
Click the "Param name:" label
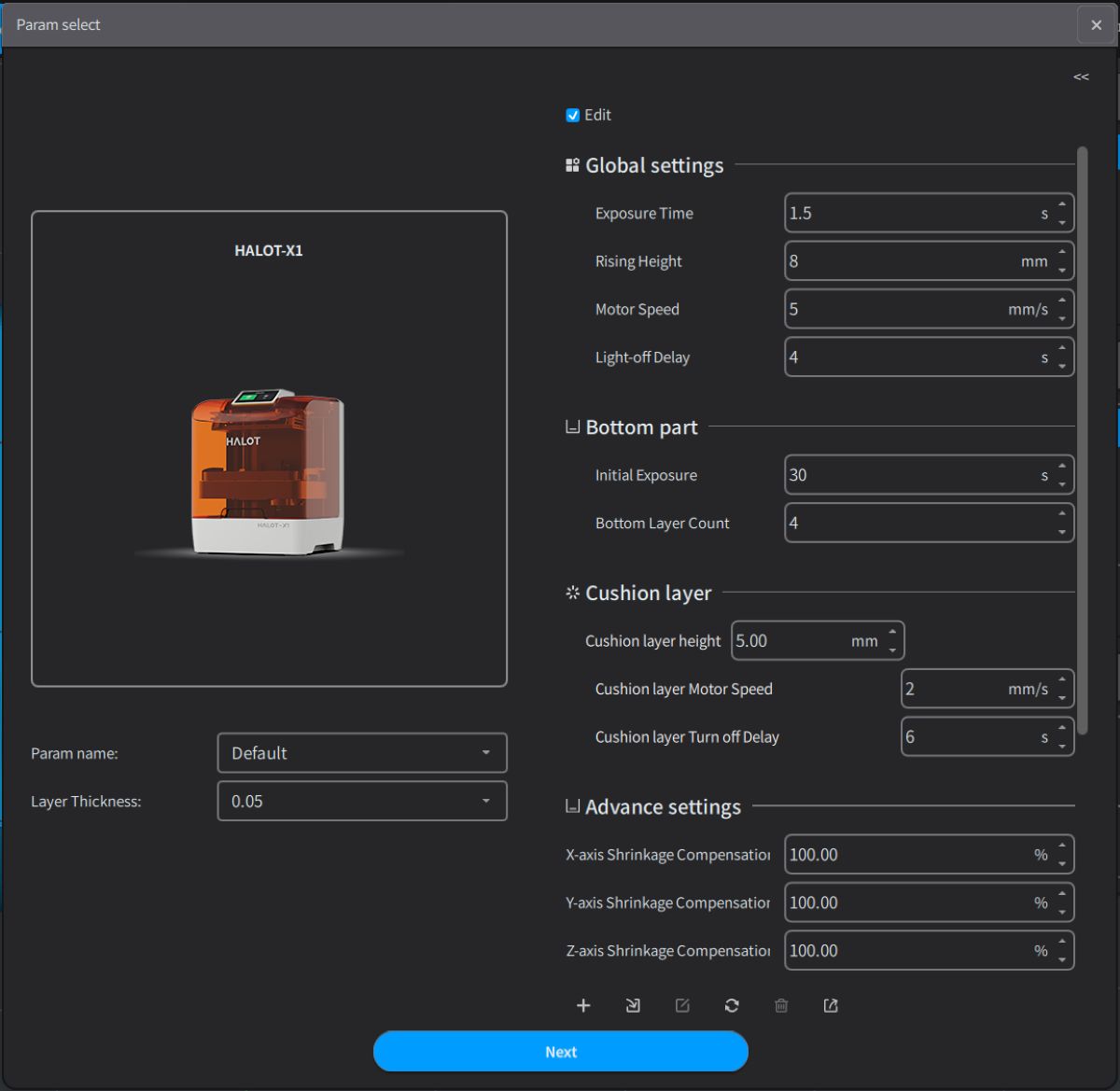pos(75,754)
